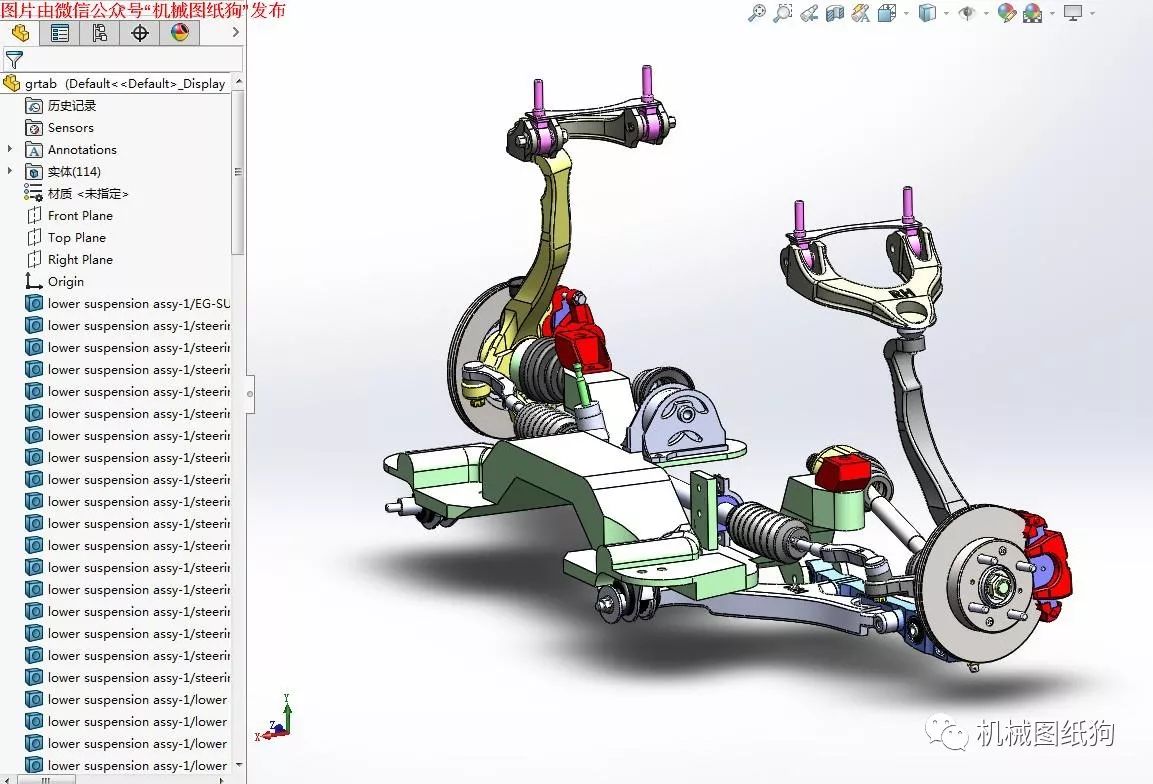Open the Apply Scene dropdown arrow

click(x=1052, y=13)
